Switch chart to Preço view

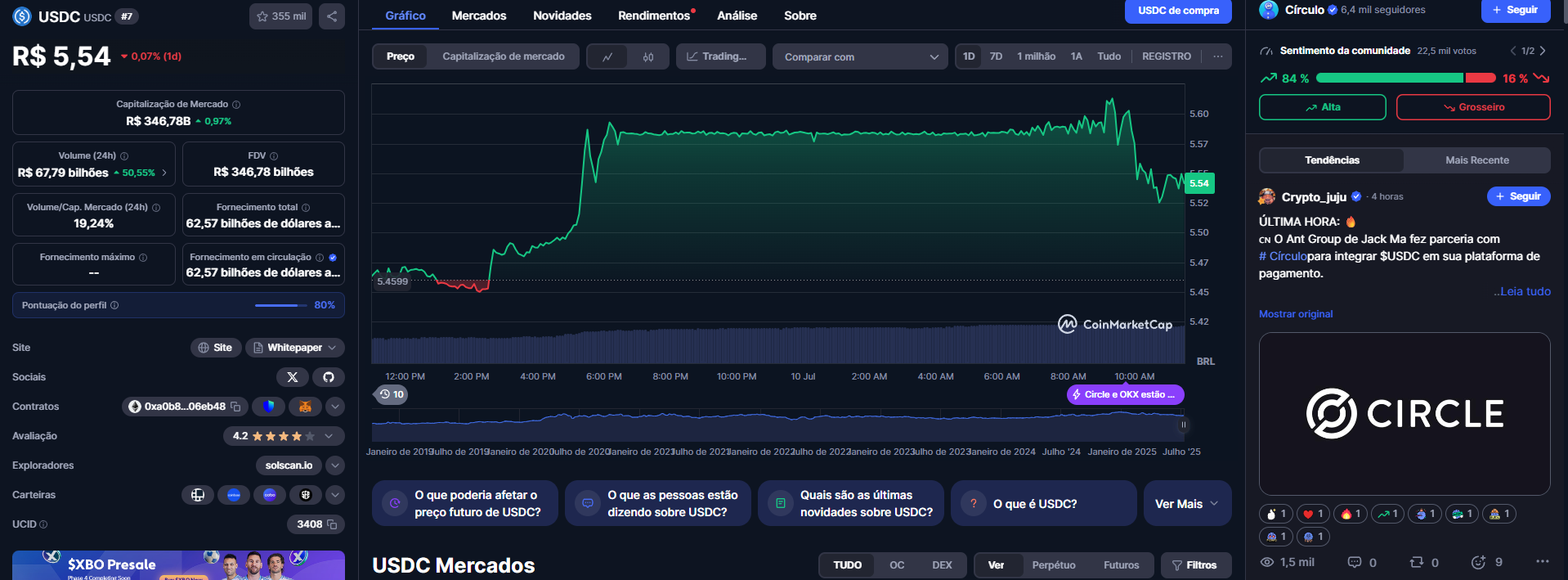401,56
